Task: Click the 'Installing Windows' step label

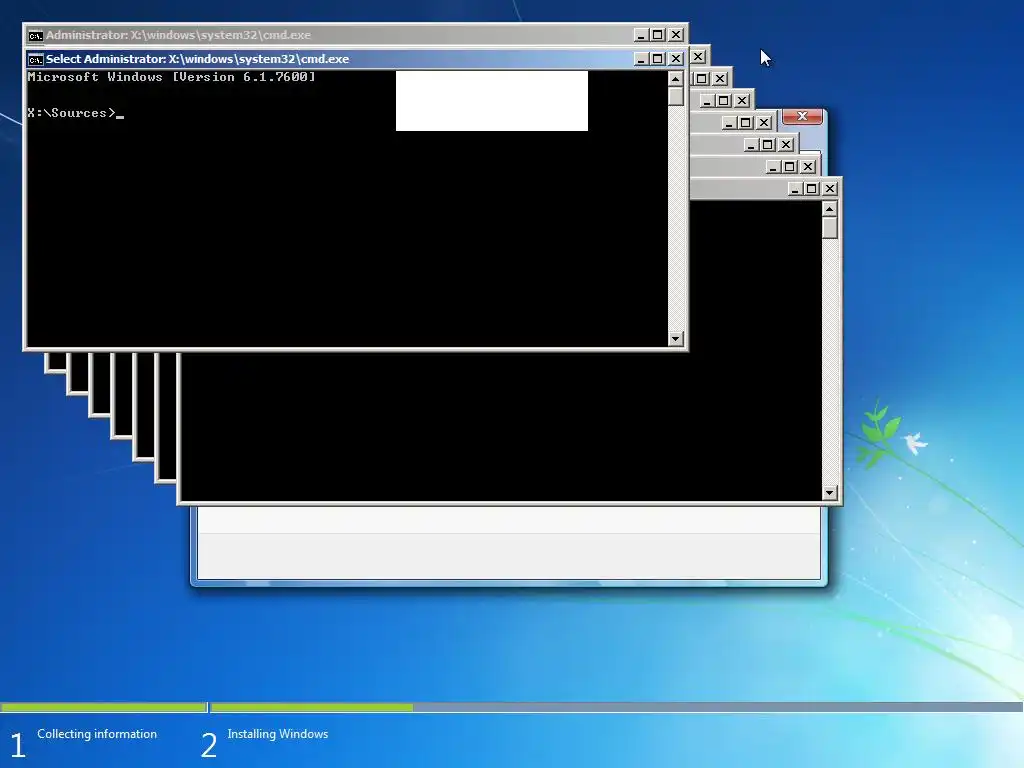Action: pos(278,734)
